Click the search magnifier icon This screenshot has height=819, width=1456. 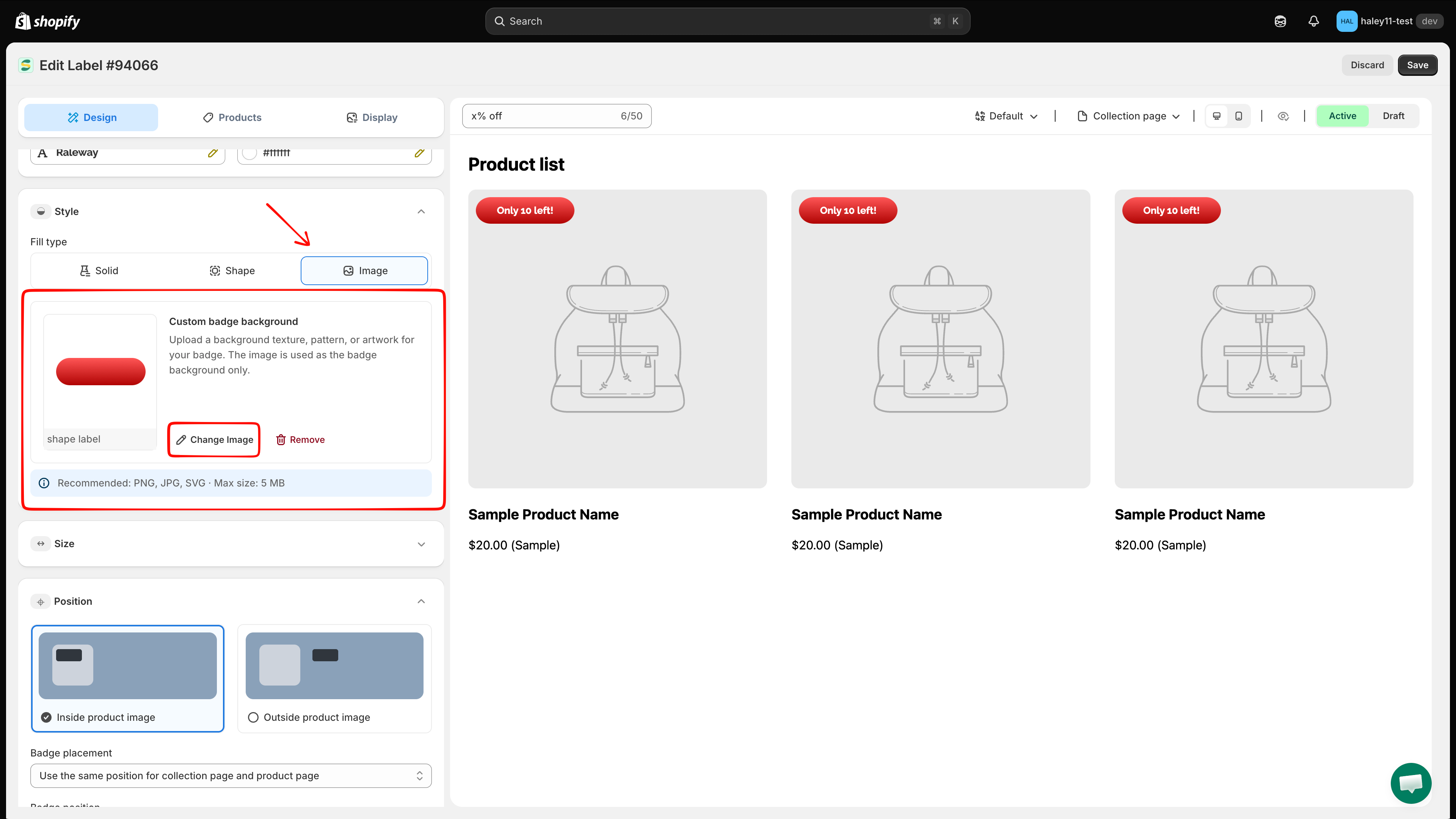coord(500,21)
